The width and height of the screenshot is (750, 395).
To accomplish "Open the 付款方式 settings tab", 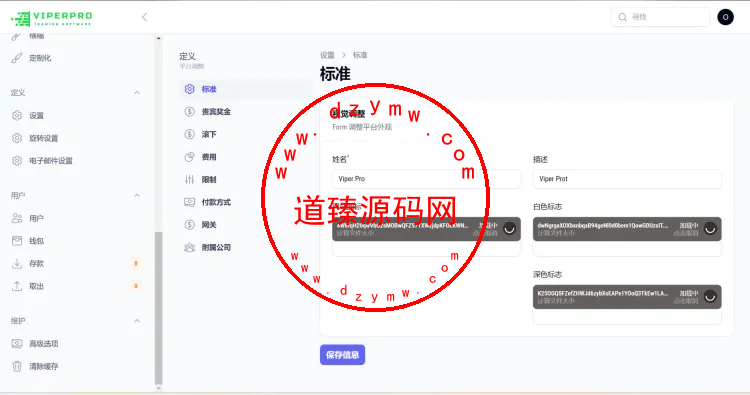I will [x=245, y=202].
